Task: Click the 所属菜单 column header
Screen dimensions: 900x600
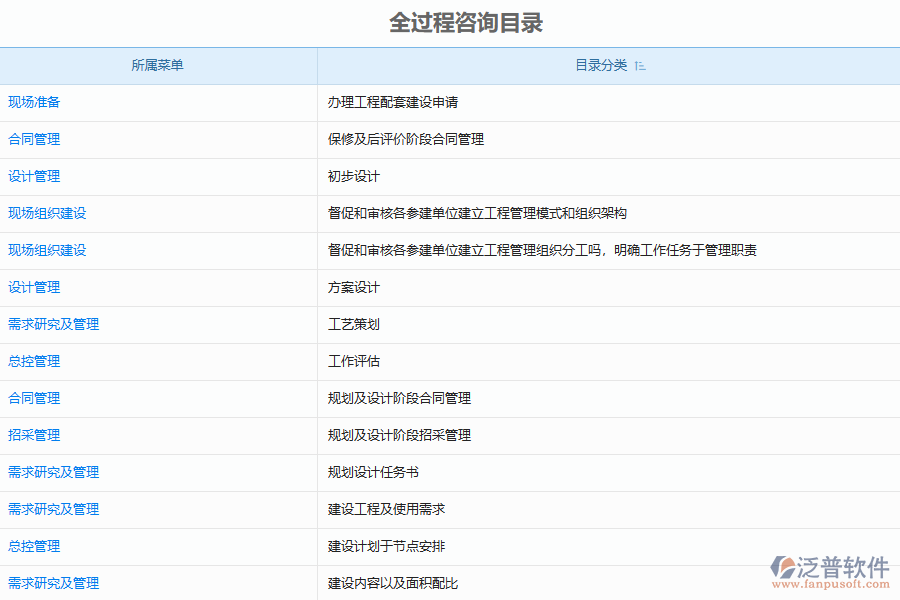Action: coord(158,66)
